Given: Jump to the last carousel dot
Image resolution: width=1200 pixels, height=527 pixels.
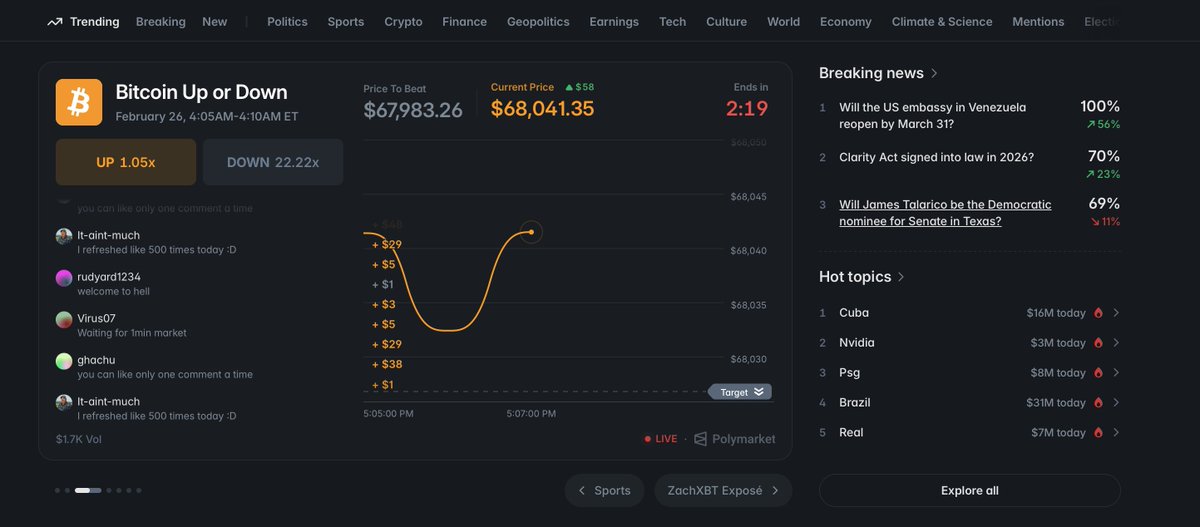Looking at the screenshot, I should (139, 491).
